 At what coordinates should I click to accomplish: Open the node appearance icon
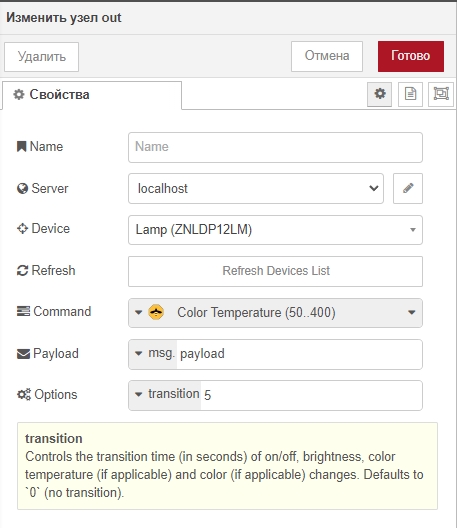441,94
